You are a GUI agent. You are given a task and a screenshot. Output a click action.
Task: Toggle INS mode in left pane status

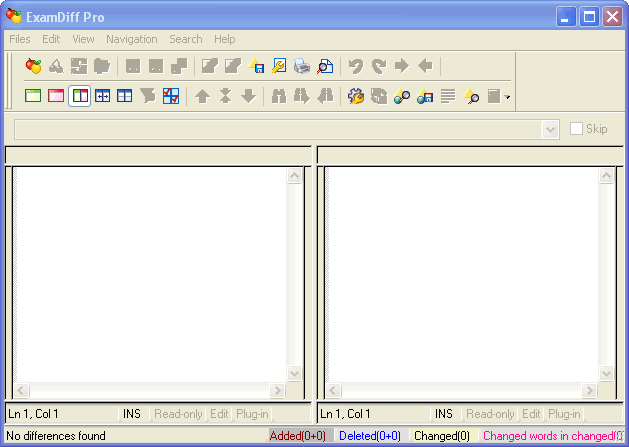click(x=132, y=414)
